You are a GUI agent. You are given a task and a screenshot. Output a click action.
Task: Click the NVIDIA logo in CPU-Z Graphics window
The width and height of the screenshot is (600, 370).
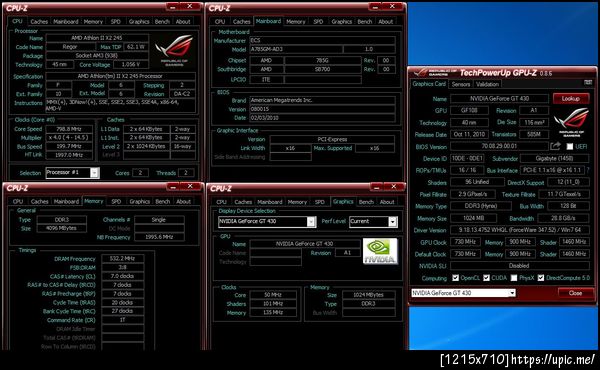(x=380, y=251)
